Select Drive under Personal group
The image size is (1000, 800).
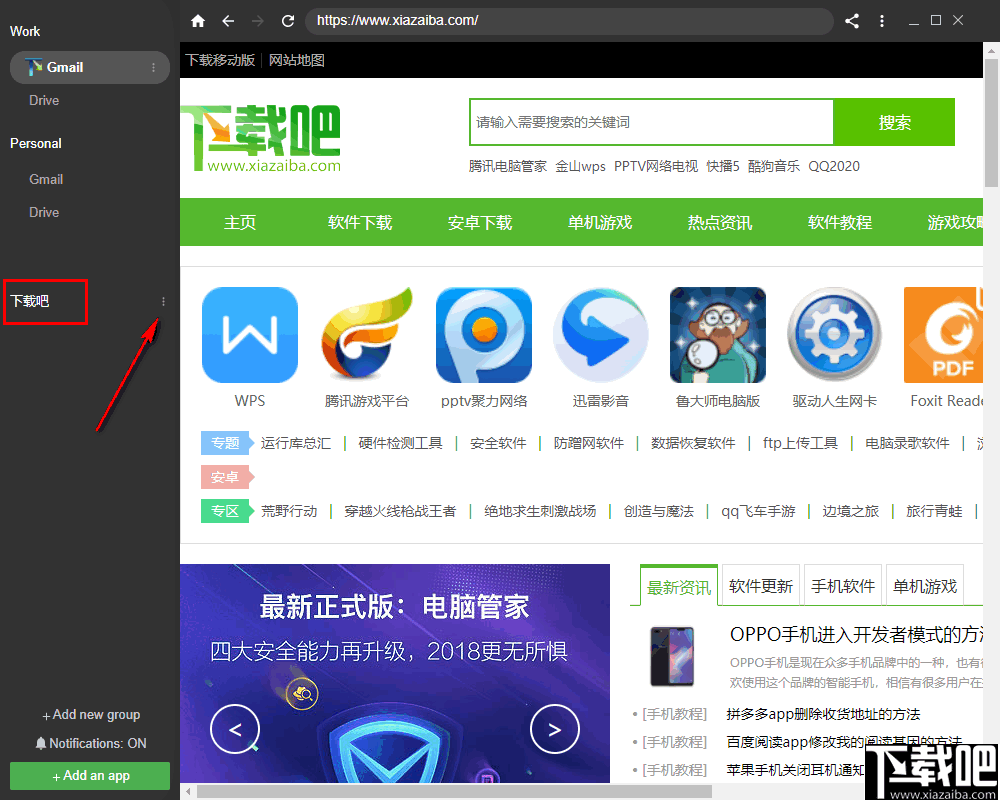(44, 212)
